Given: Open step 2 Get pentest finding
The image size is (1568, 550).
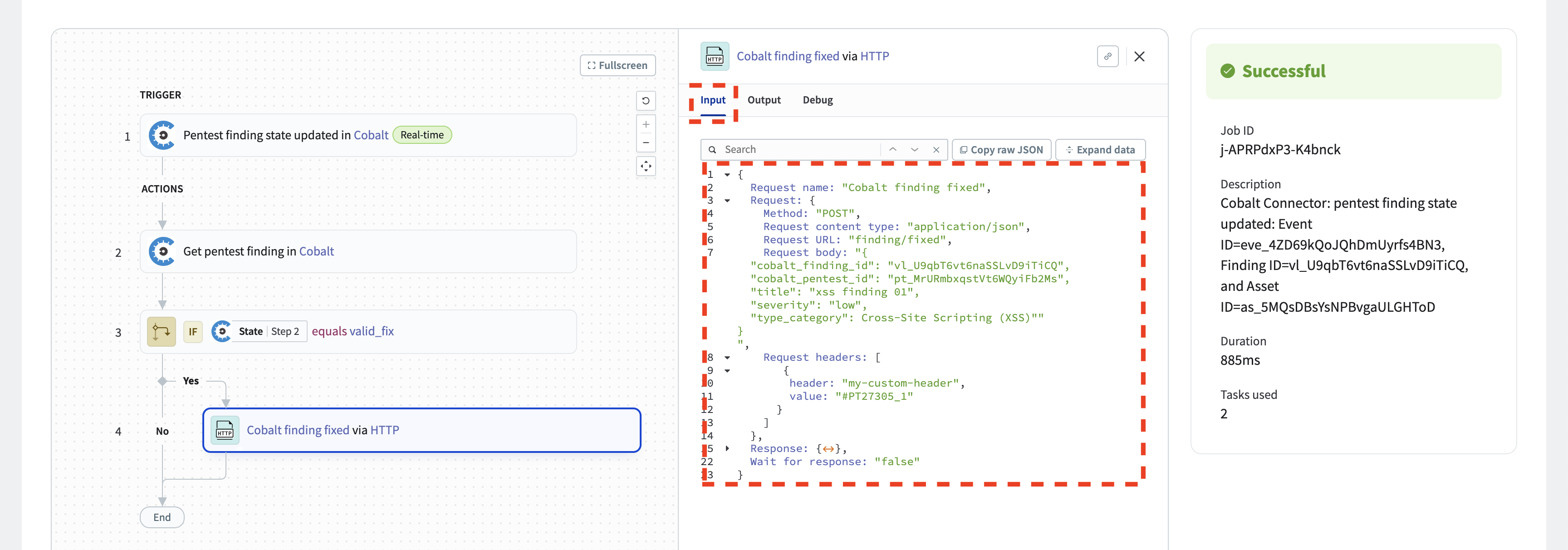Looking at the screenshot, I should click(358, 251).
